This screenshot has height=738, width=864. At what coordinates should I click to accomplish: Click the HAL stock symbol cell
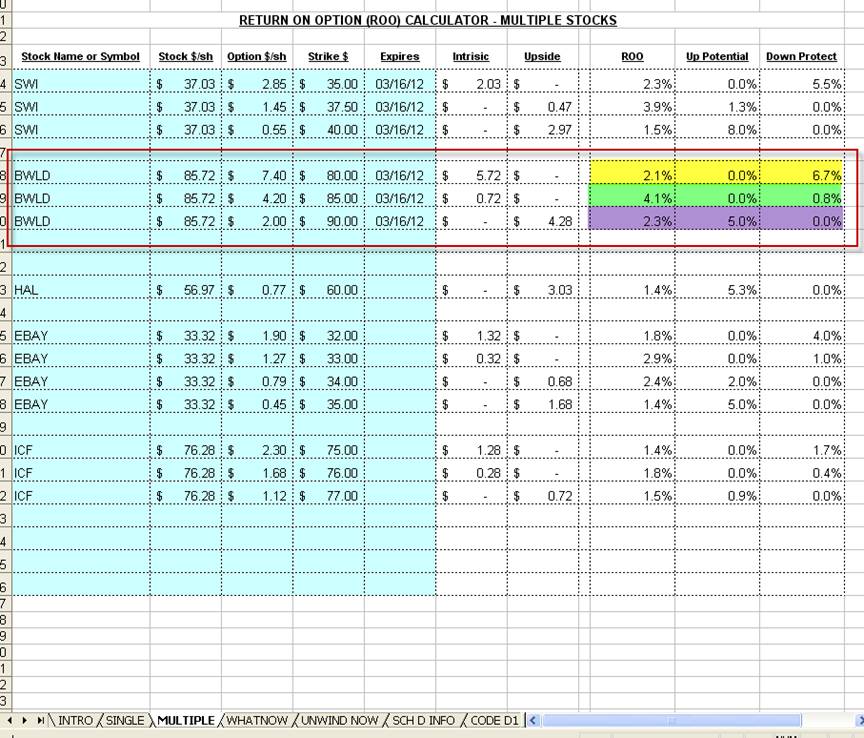pos(80,290)
